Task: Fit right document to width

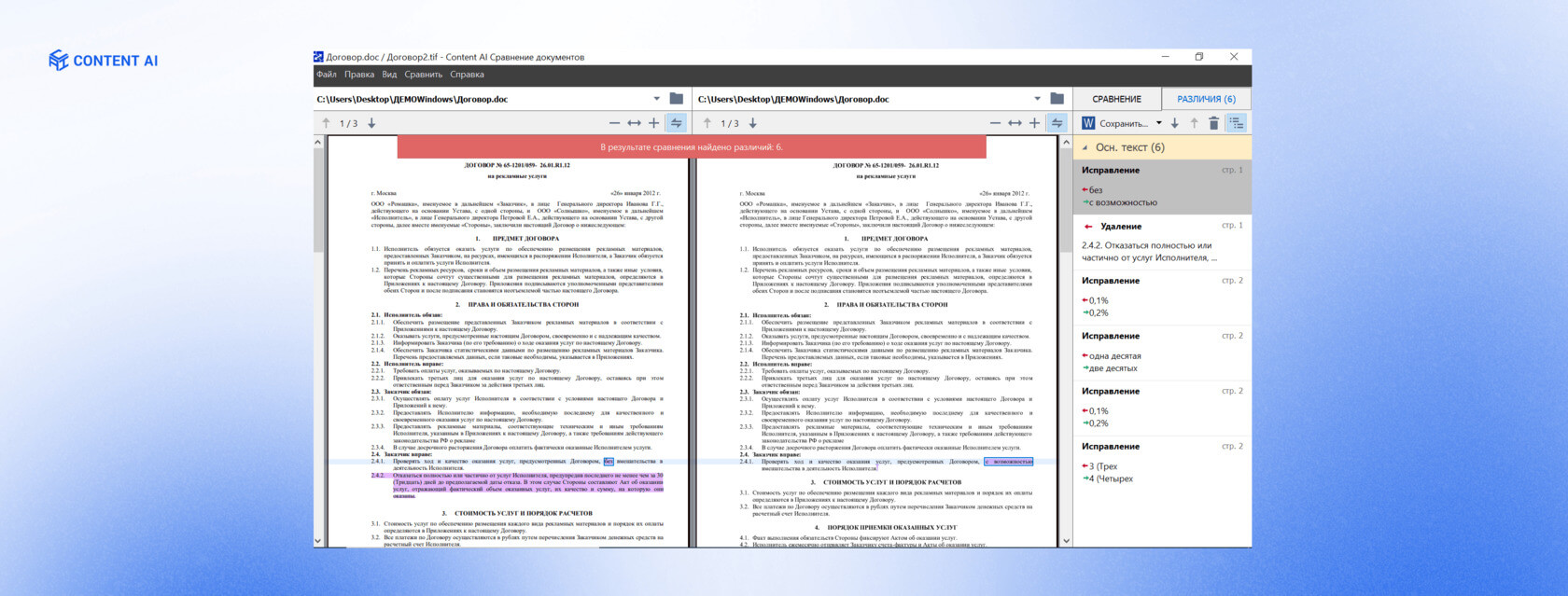Action: (x=1015, y=123)
